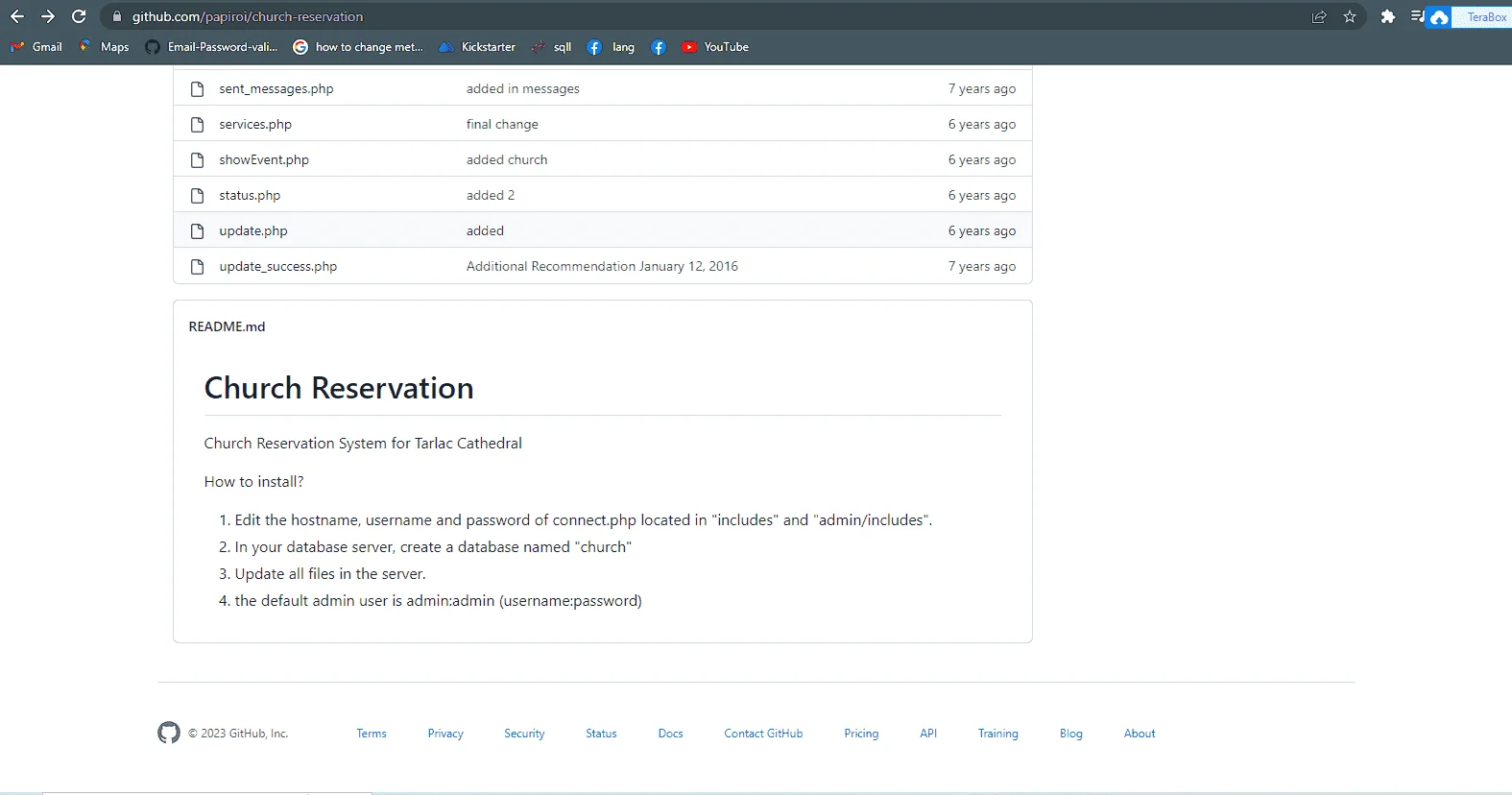1512x795 pixels.
Task: Go forward with the browser forward arrow
Action: coord(48,16)
